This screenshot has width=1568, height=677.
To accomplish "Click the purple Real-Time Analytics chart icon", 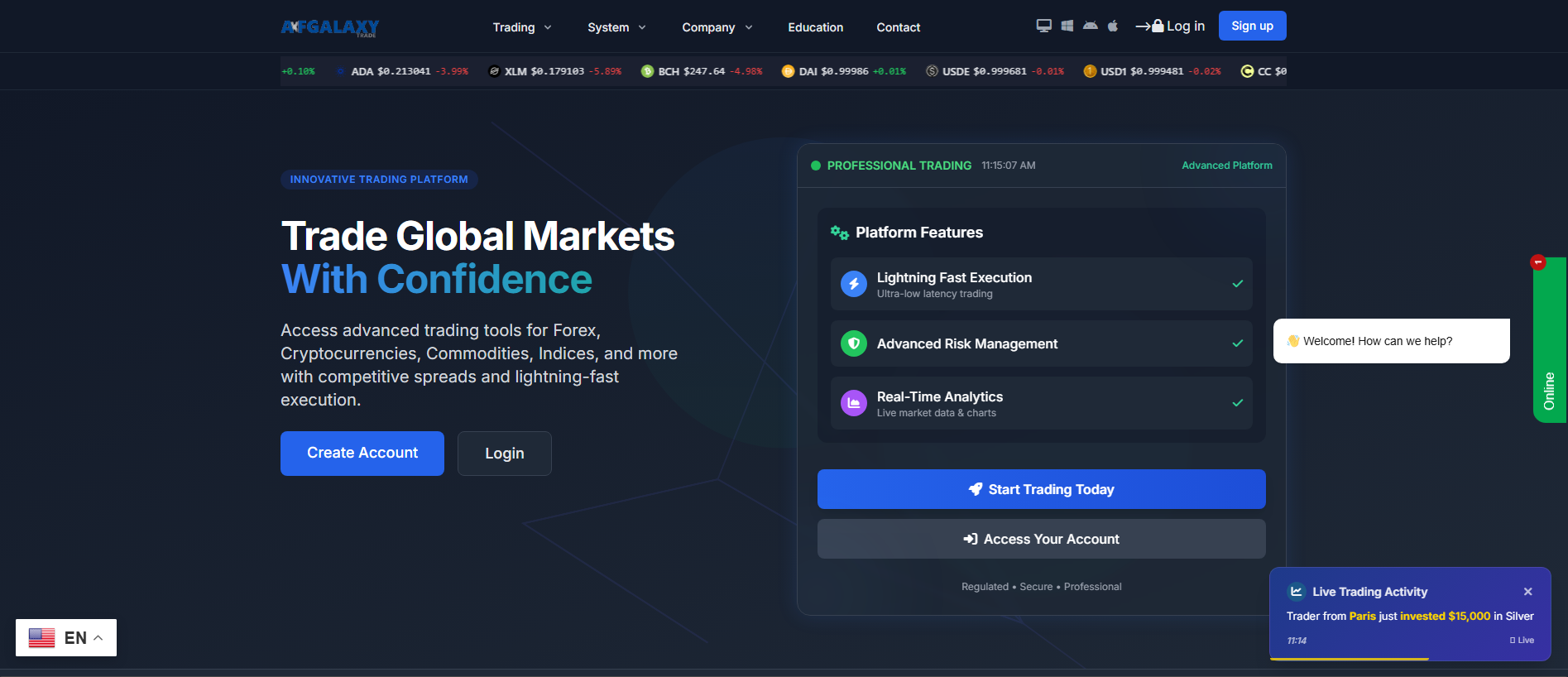I will [x=854, y=403].
